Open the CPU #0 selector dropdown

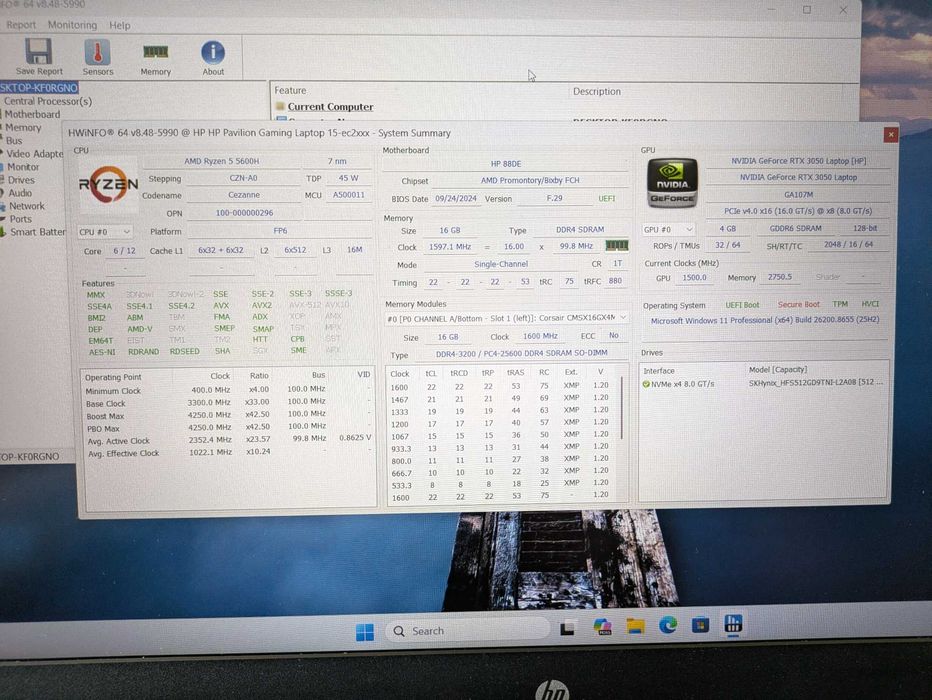[105, 232]
